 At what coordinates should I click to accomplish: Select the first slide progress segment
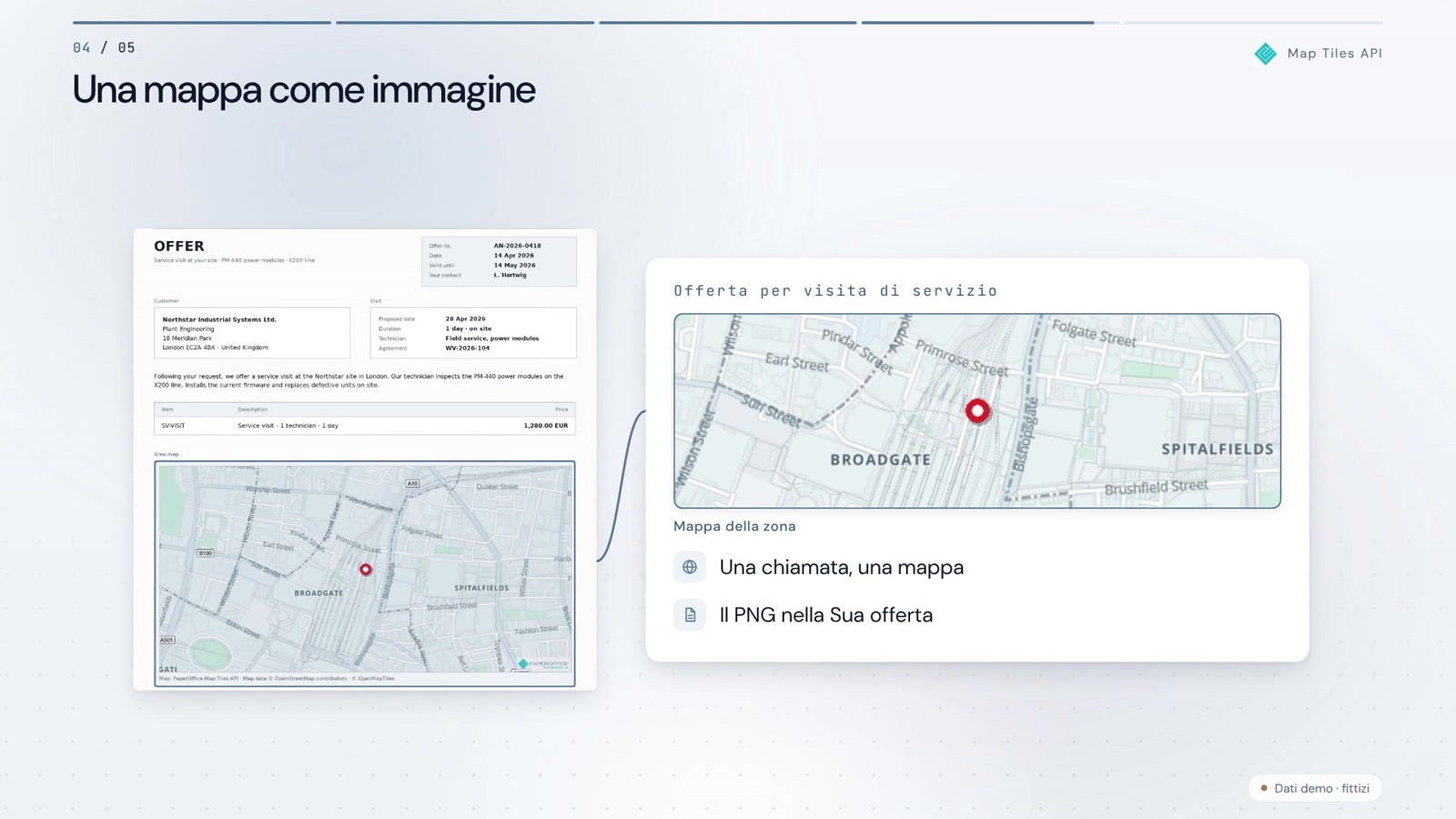coord(202,23)
